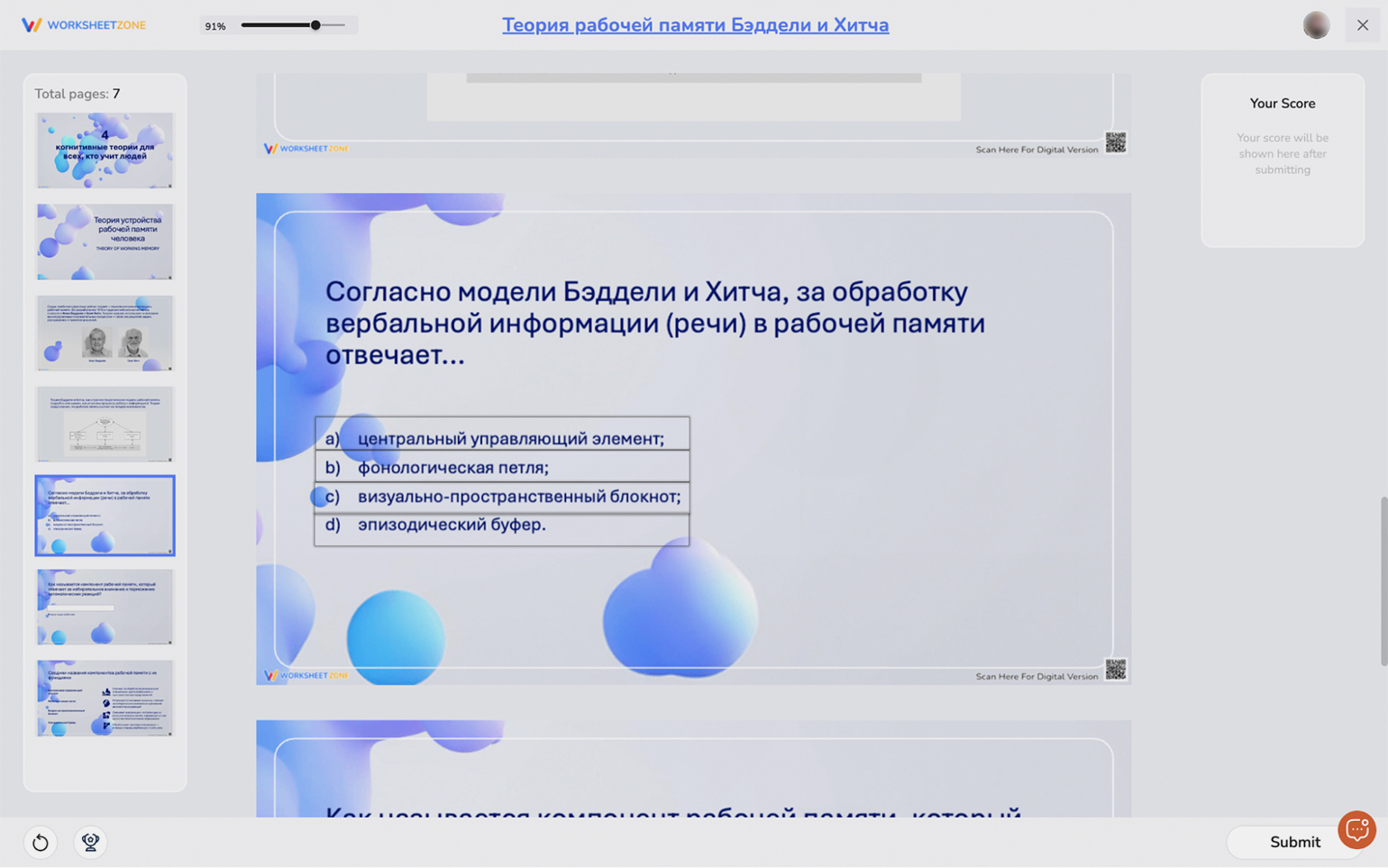The width and height of the screenshot is (1388, 868).
Task: Click the Your Score heading
Action: click(1282, 104)
